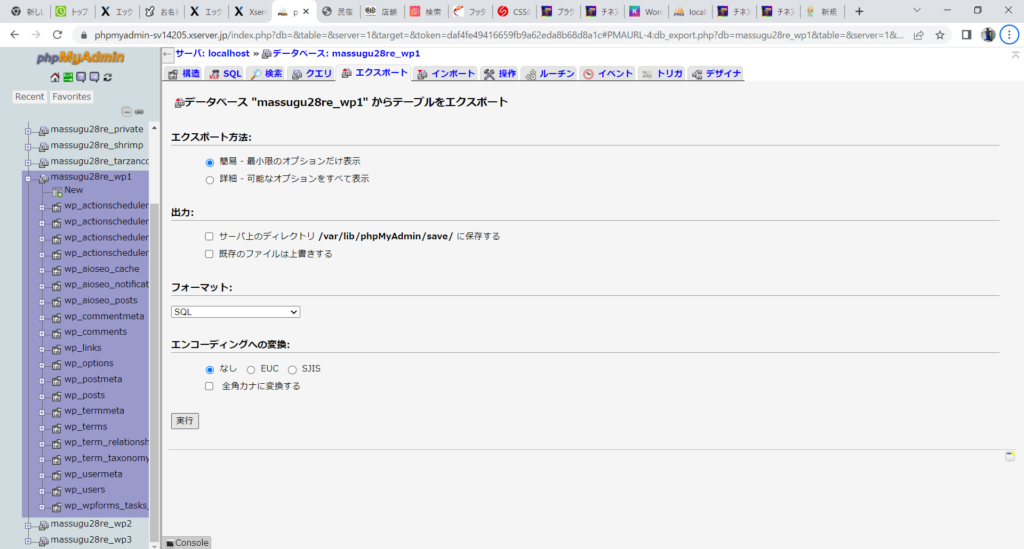
Task: Open the browser side panel icon
Action: click(967, 35)
